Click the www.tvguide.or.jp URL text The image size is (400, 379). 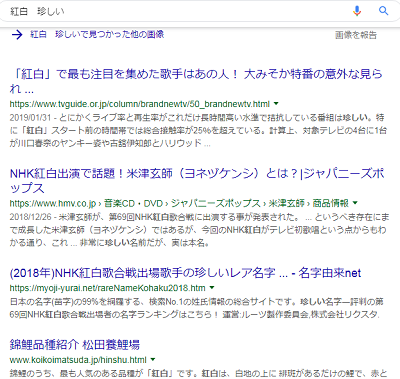pos(140,104)
